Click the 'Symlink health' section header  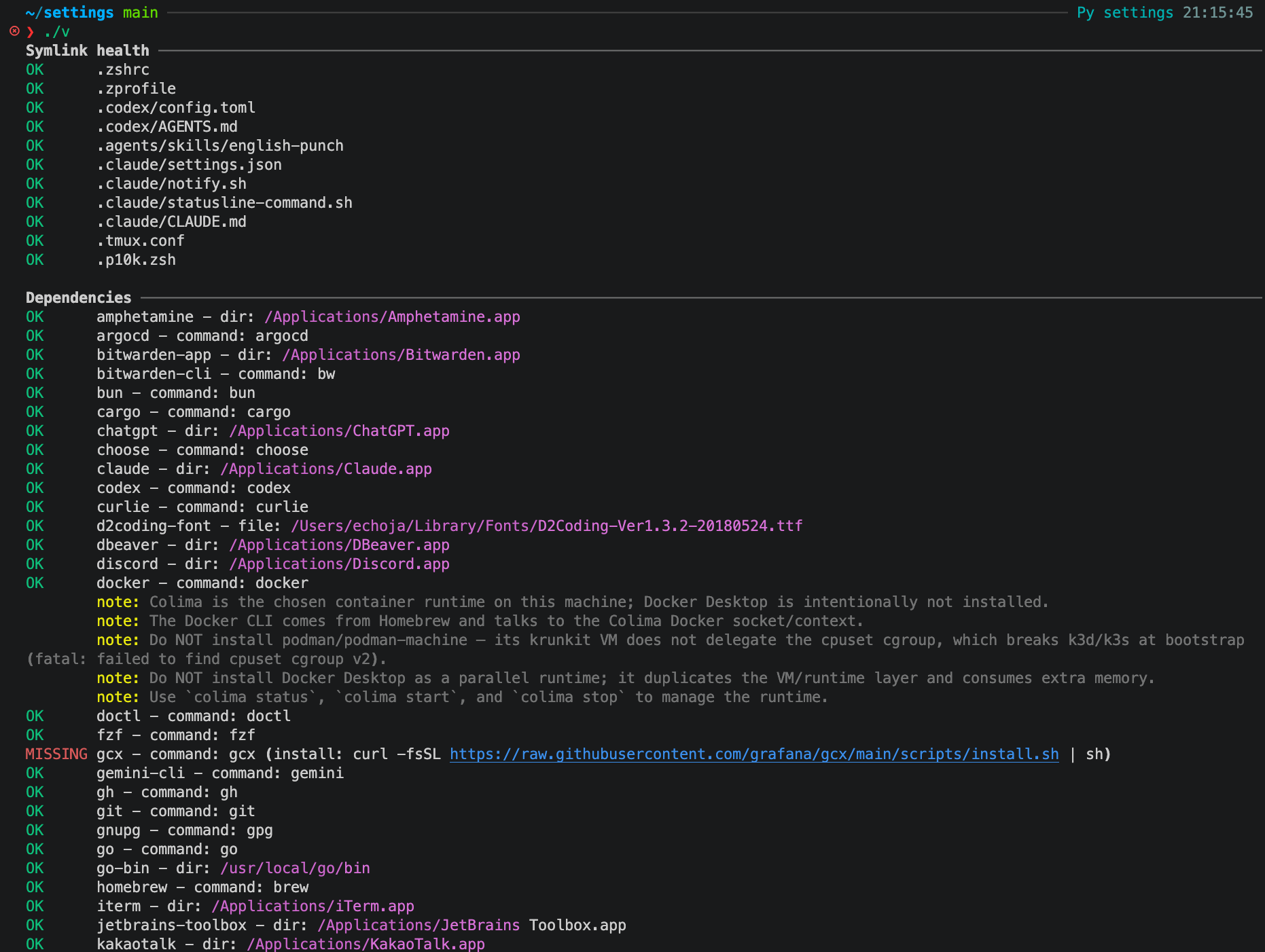(88, 51)
